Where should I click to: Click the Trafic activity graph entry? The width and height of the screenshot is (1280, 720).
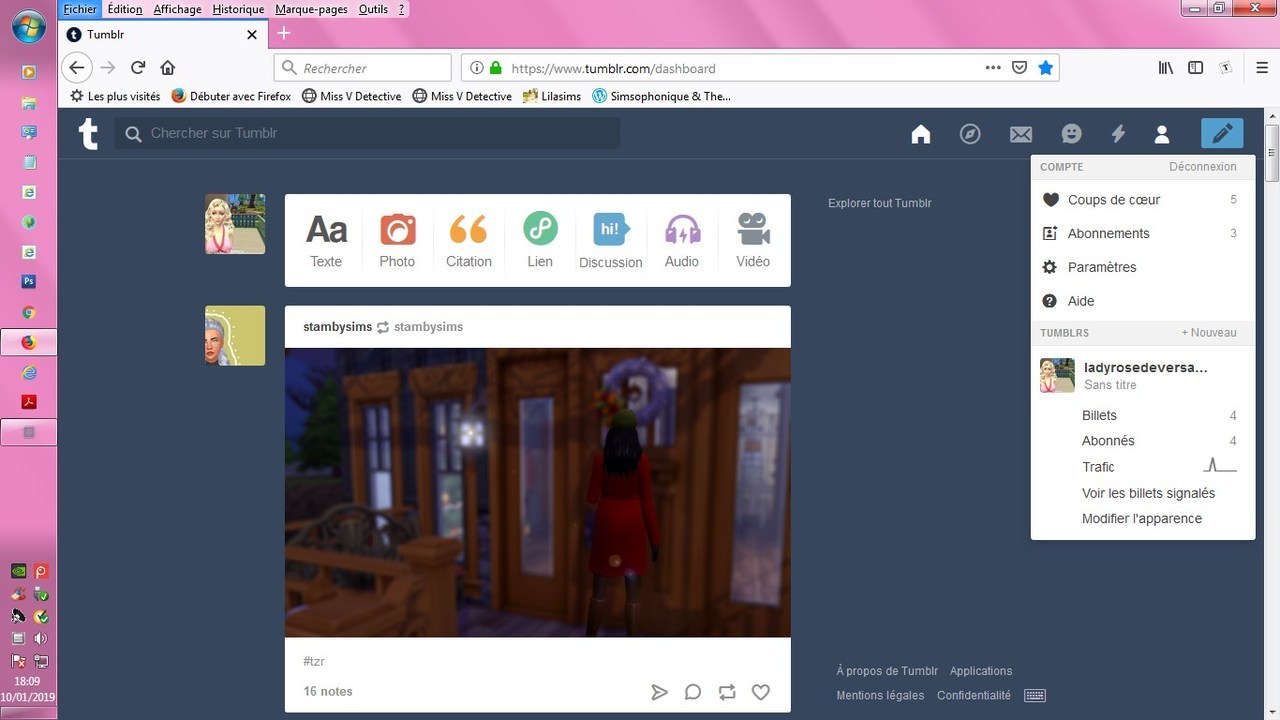(x=1098, y=467)
